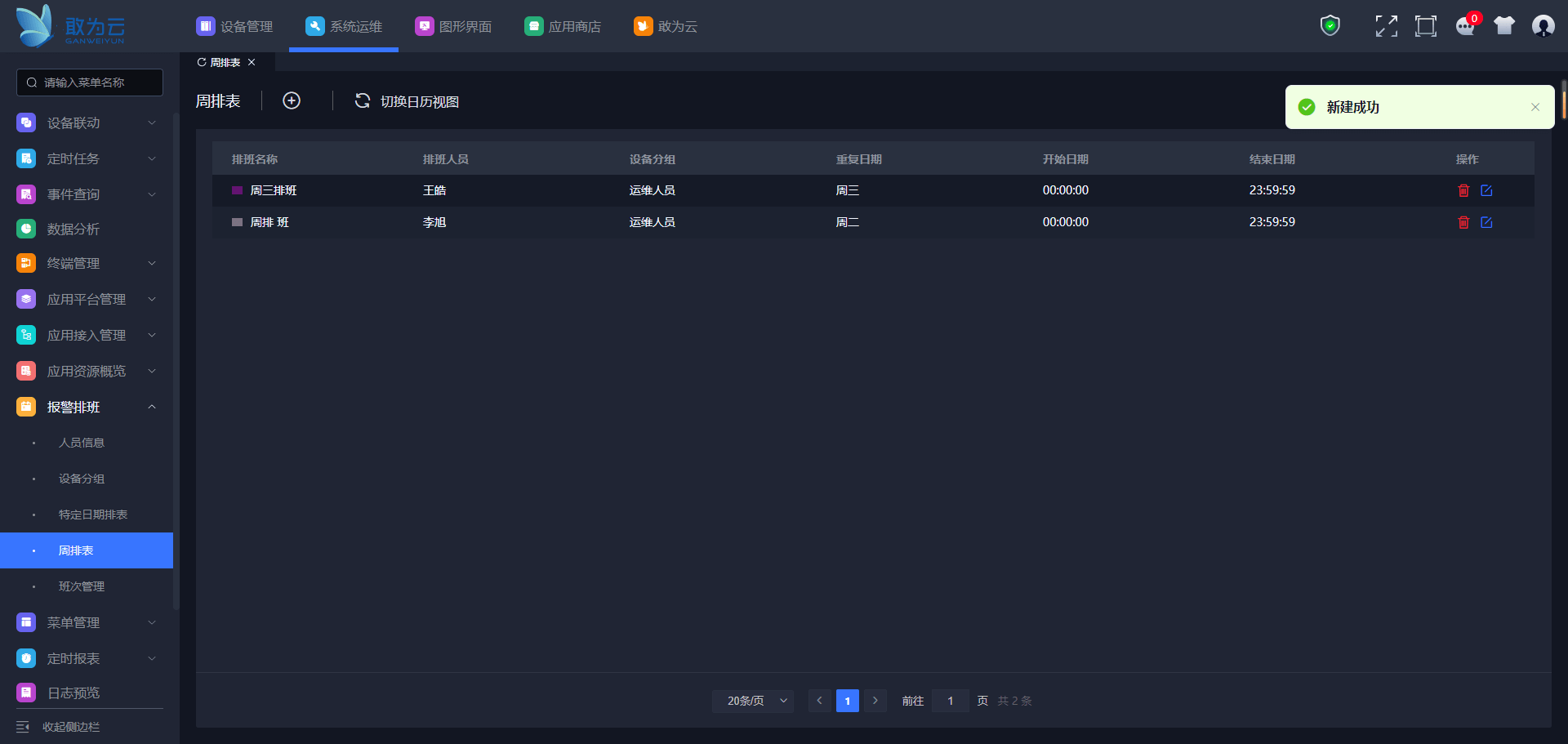Expand the 应用接入管理 menu chevron

pyautogui.click(x=152, y=335)
